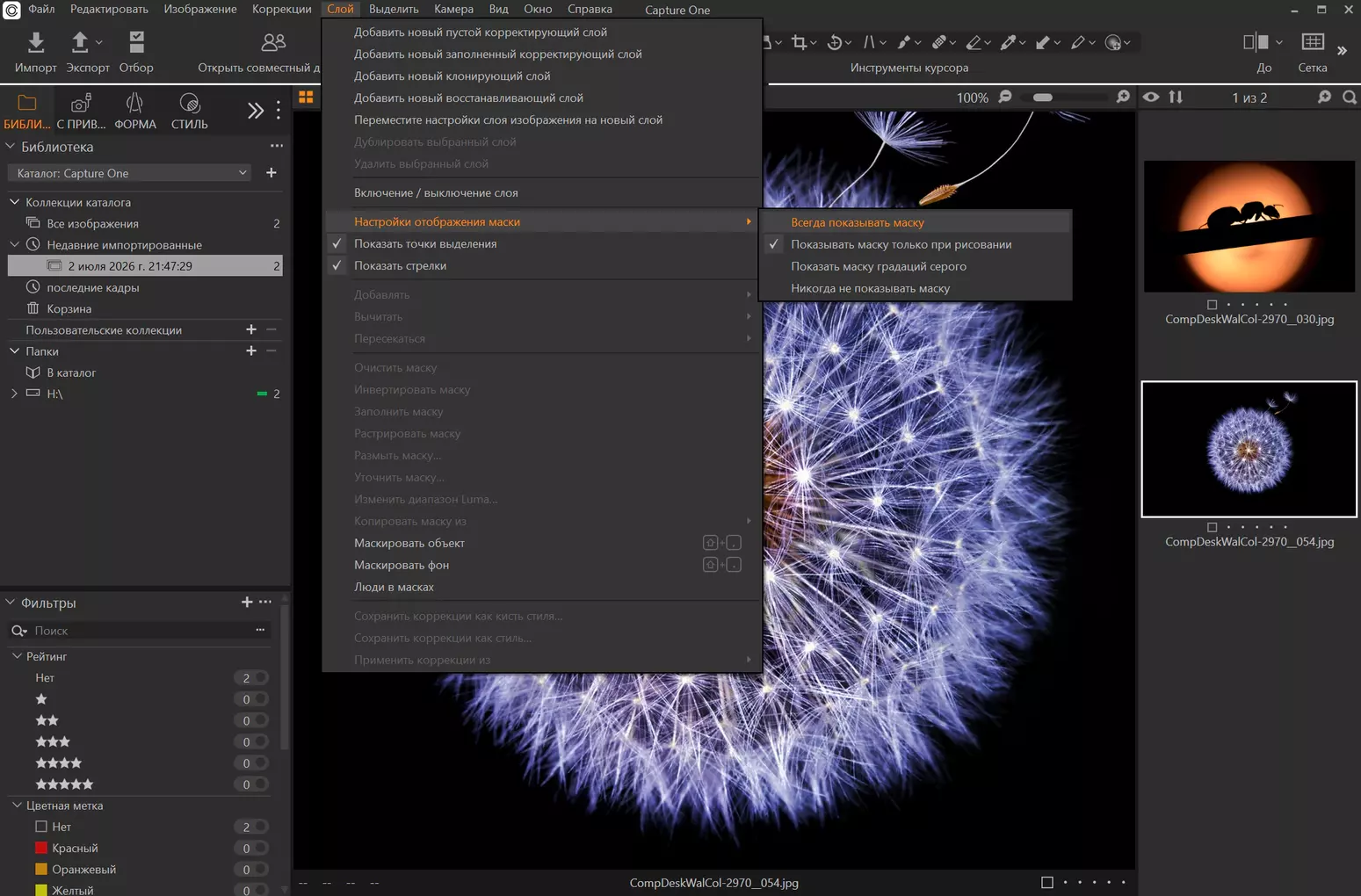Open the Библиотека tool tab
This screenshot has width=1361, height=896.
pos(27,112)
